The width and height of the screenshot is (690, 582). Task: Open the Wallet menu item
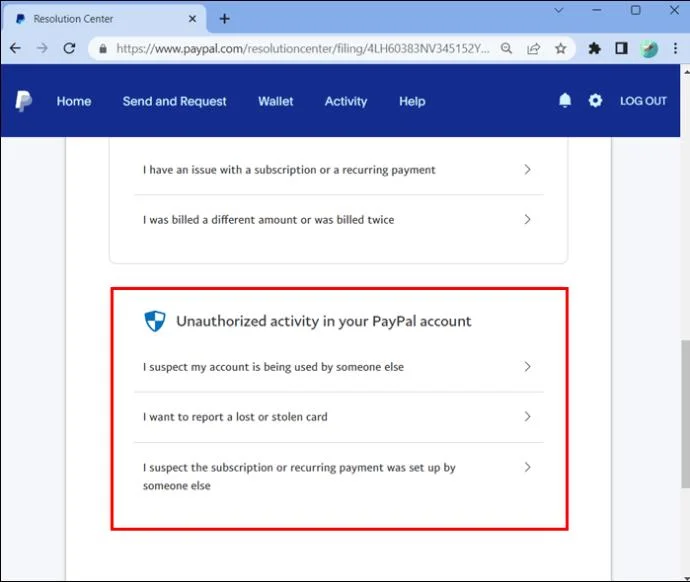pyautogui.click(x=275, y=101)
